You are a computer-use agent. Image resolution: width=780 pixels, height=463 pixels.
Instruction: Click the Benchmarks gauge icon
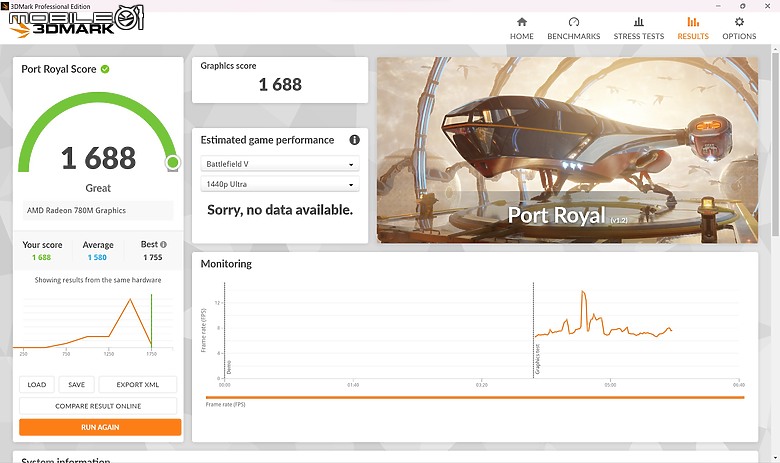tap(574, 22)
